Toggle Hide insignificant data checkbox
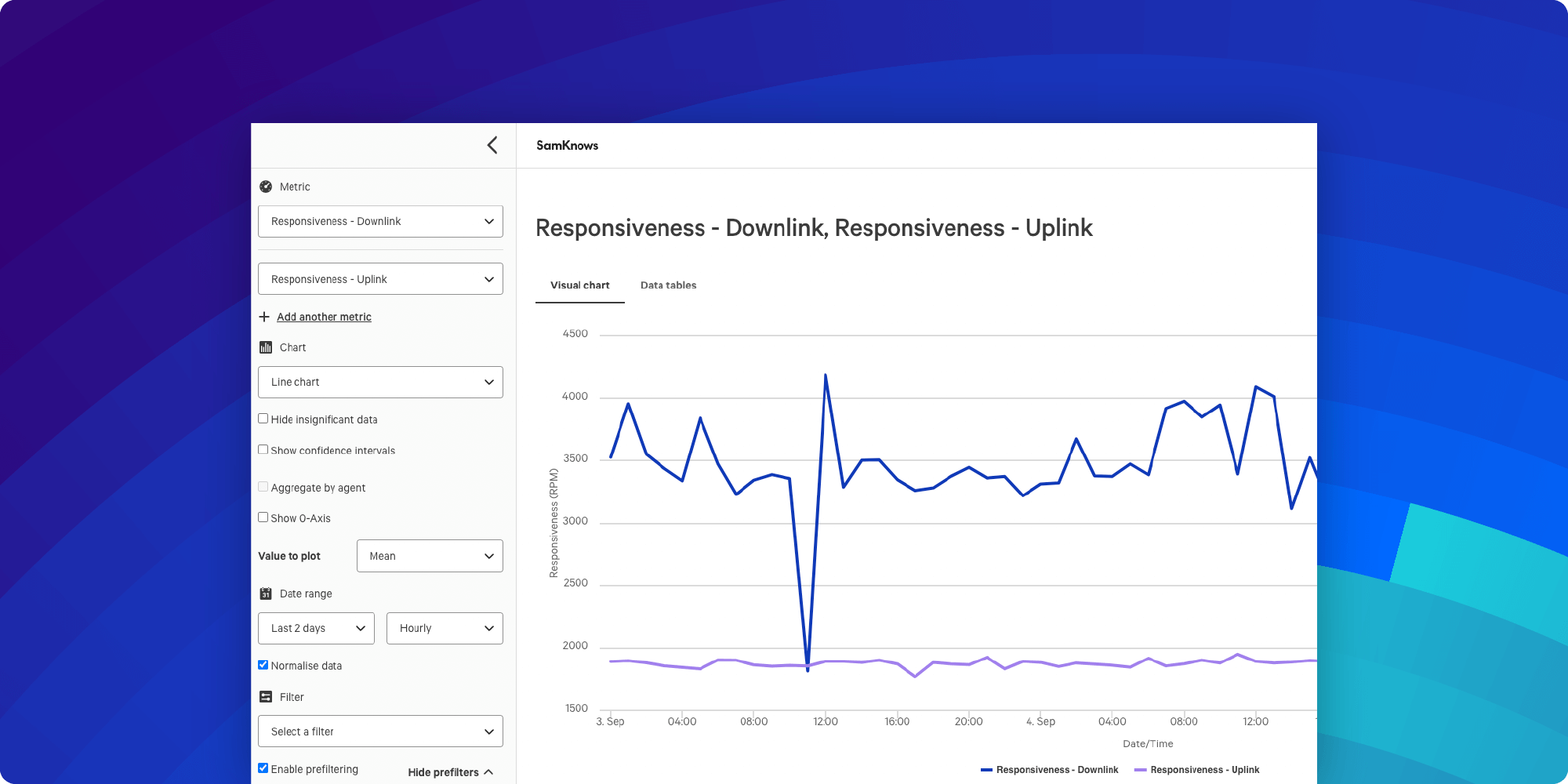 click(x=263, y=419)
